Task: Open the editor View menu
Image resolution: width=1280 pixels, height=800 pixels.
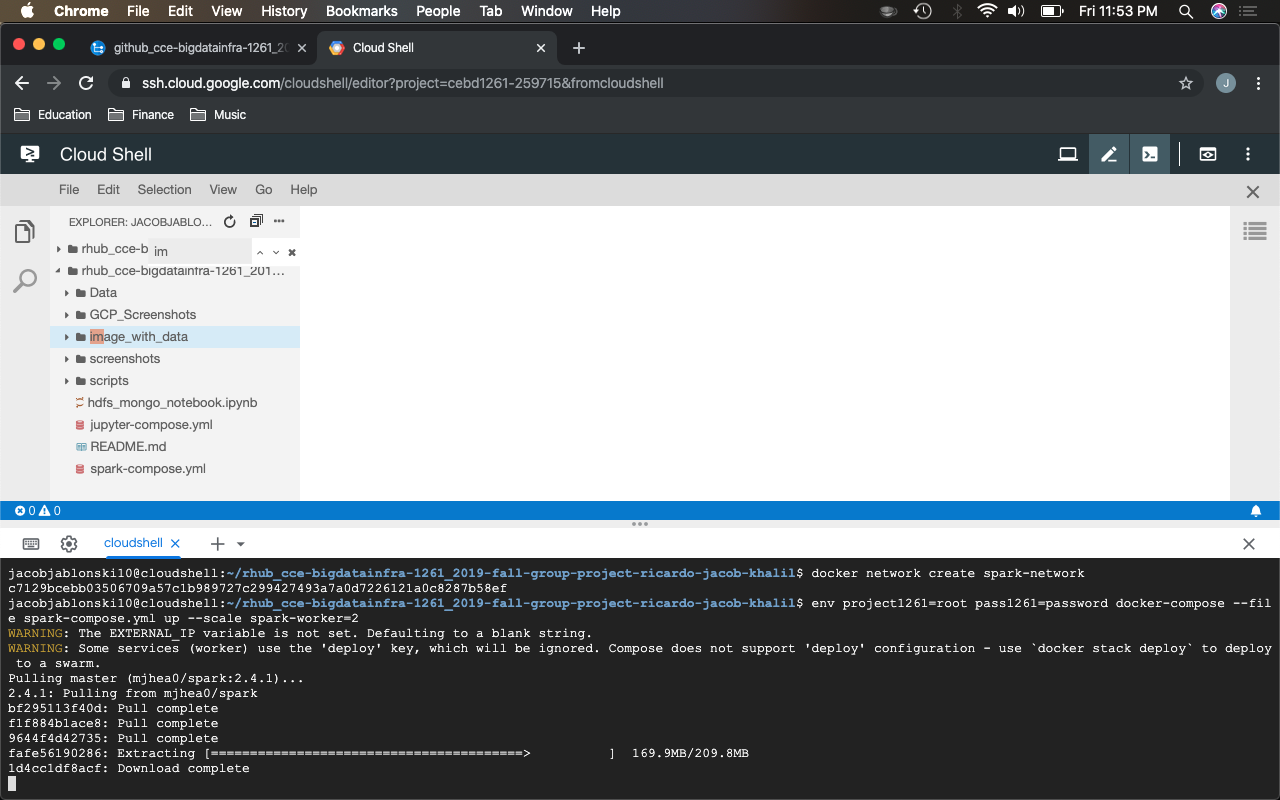Action: pos(223,189)
